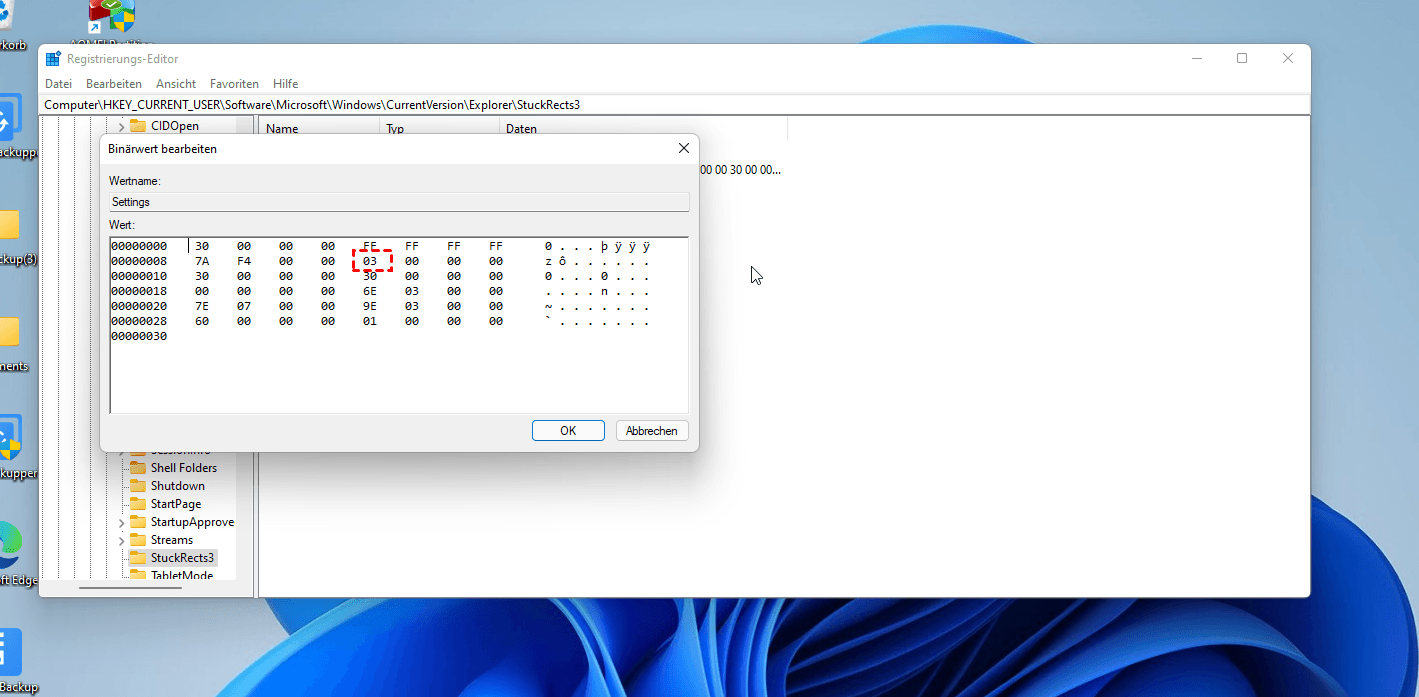Open the Ansicht menu
Image resolution: width=1419 pixels, height=697 pixels.
point(176,84)
